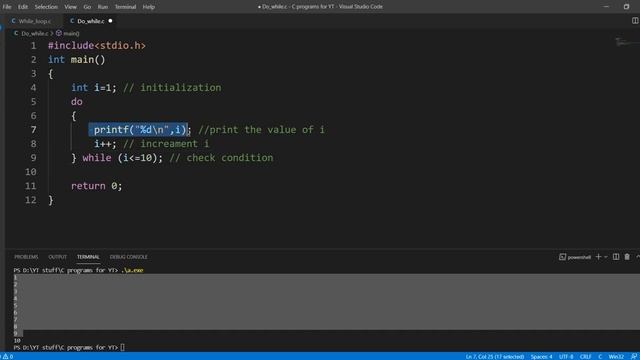Split the terminal pane

point(616,257)
